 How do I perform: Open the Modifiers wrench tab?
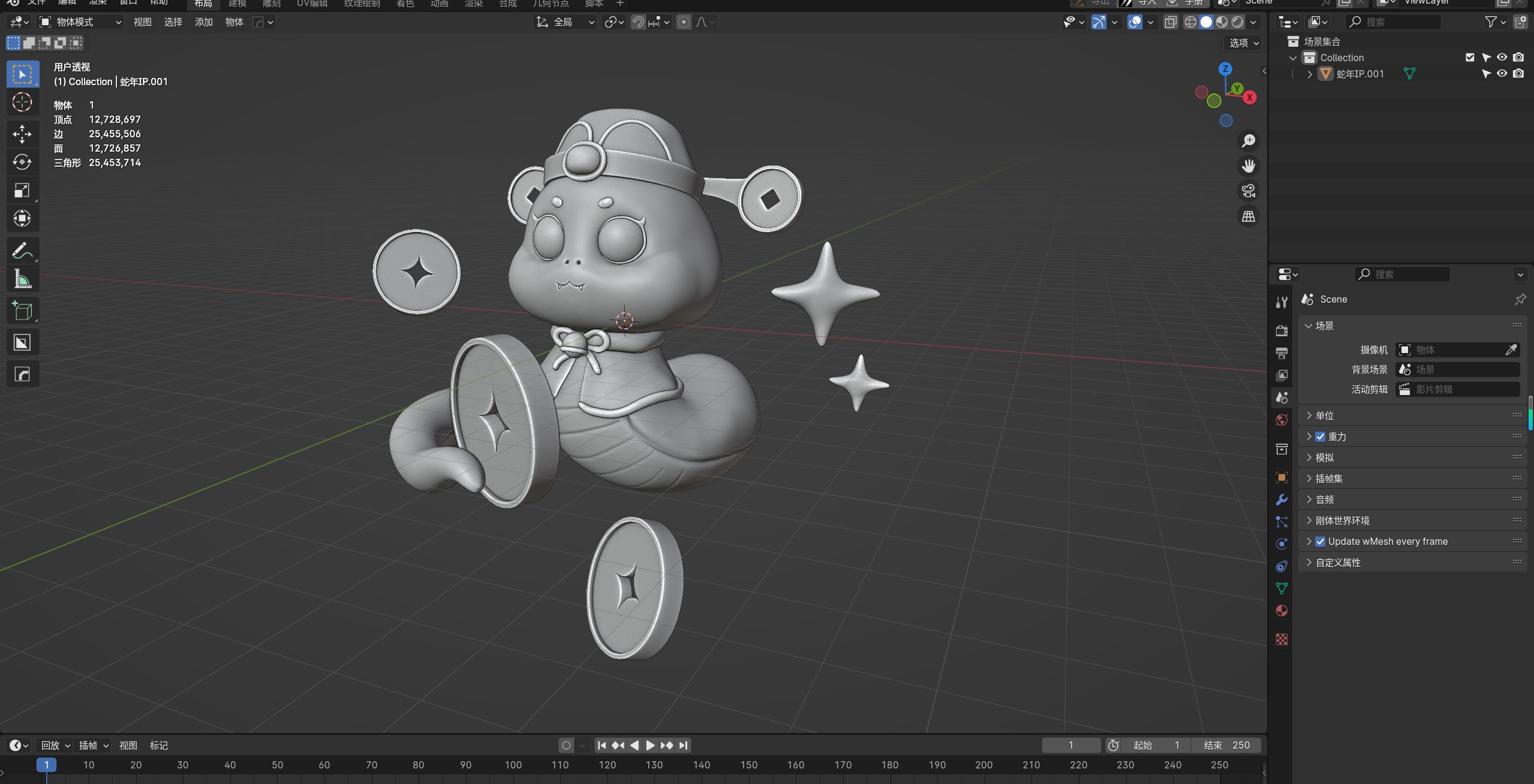tap(1282, 499)
